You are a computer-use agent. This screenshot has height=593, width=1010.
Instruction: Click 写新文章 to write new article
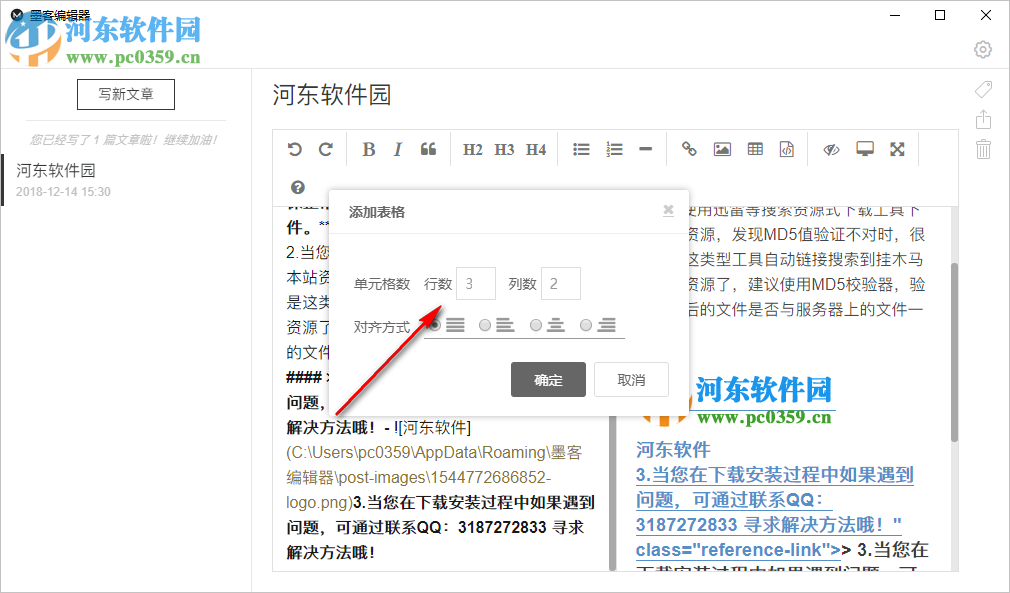126,95
